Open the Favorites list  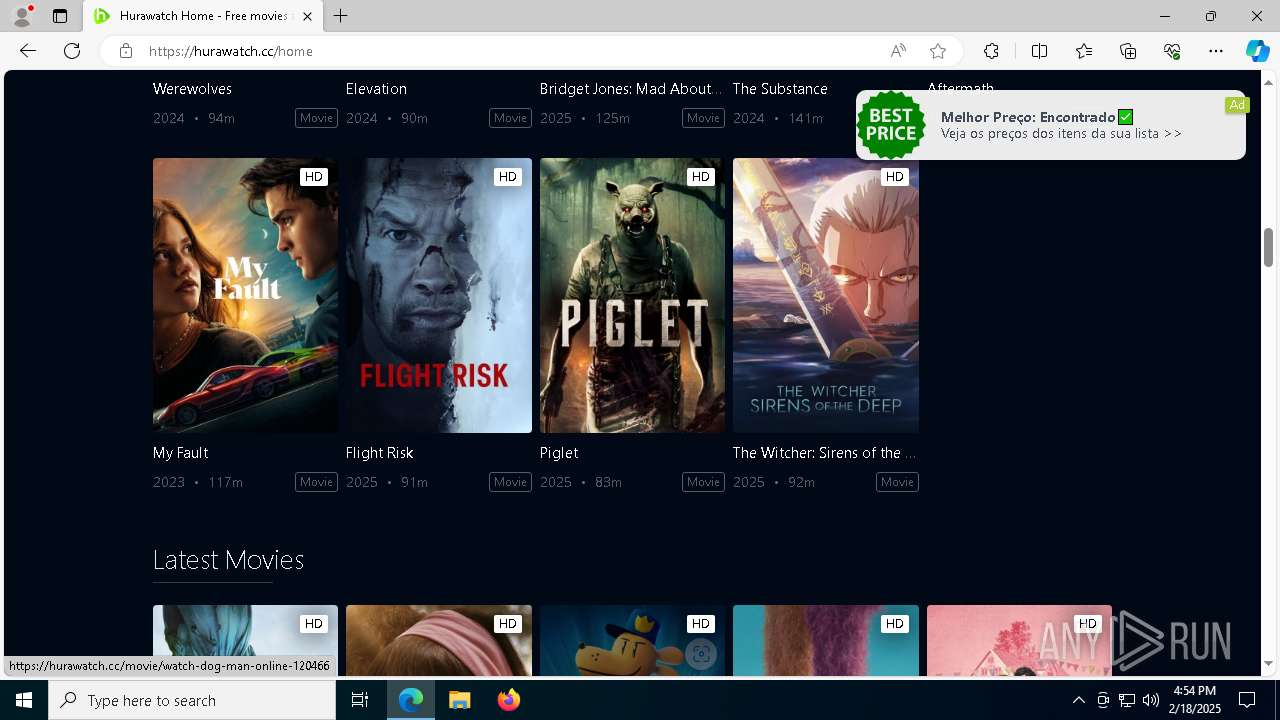tap(1084, 51)
